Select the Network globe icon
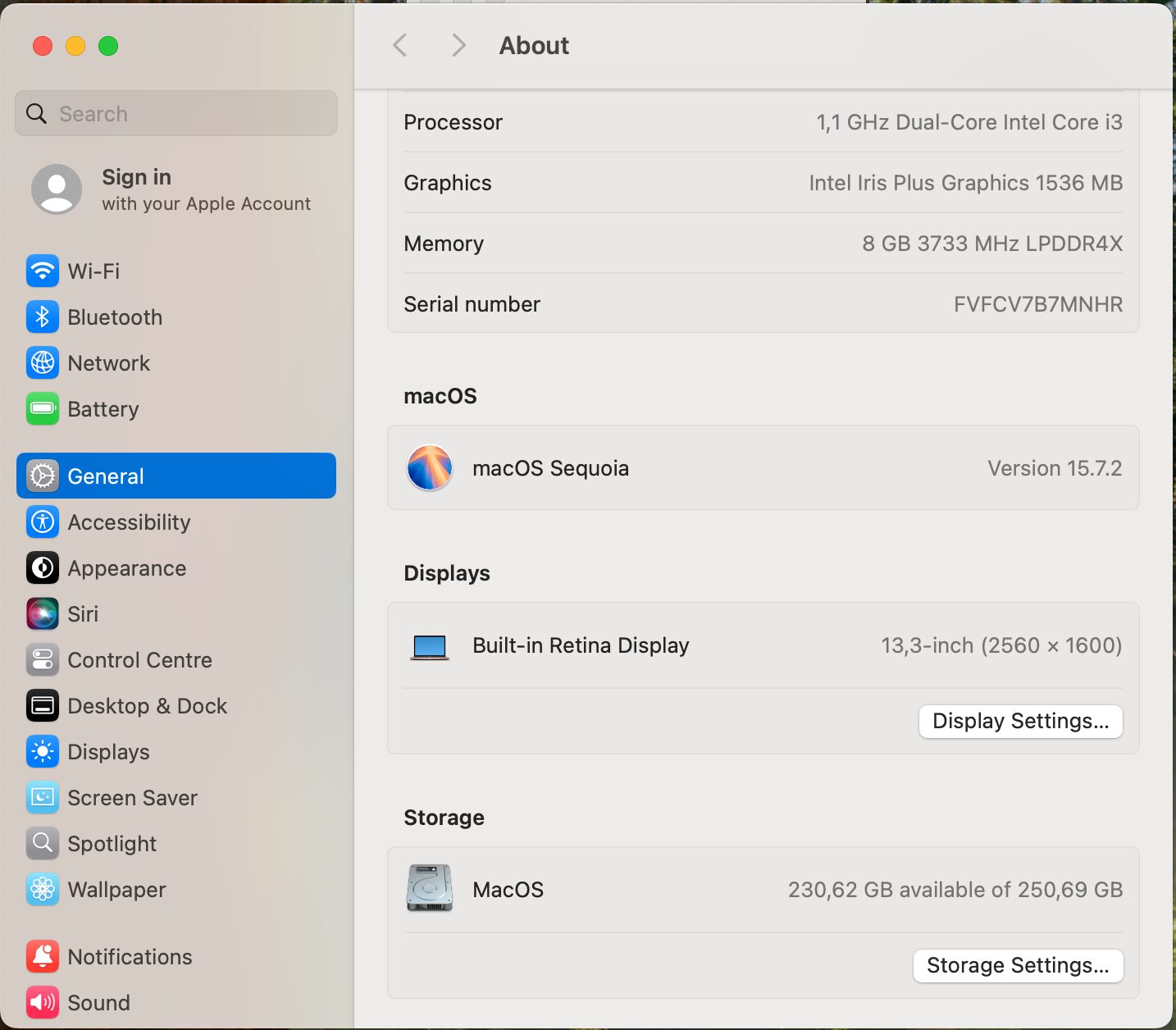The image size is (1176, 1030). tap(43, 362)
